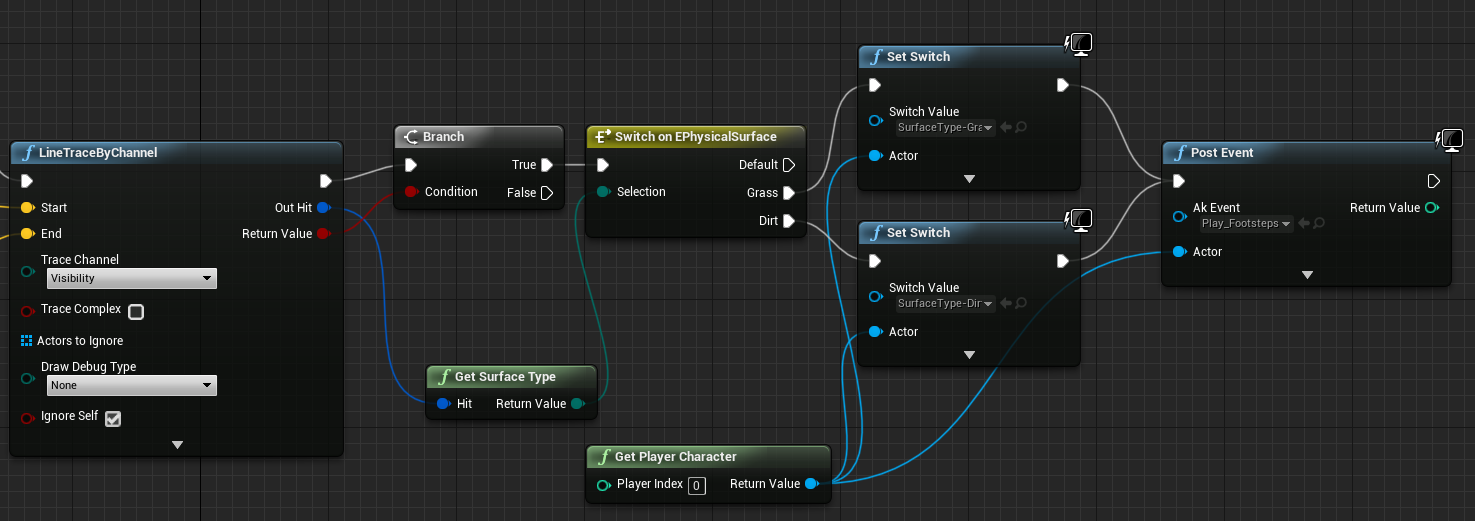Screen dimensions: 1475x521
Task: Click the Switch Value pin on SurfaceType-Dirt node
Action: (x=875, y=296)
